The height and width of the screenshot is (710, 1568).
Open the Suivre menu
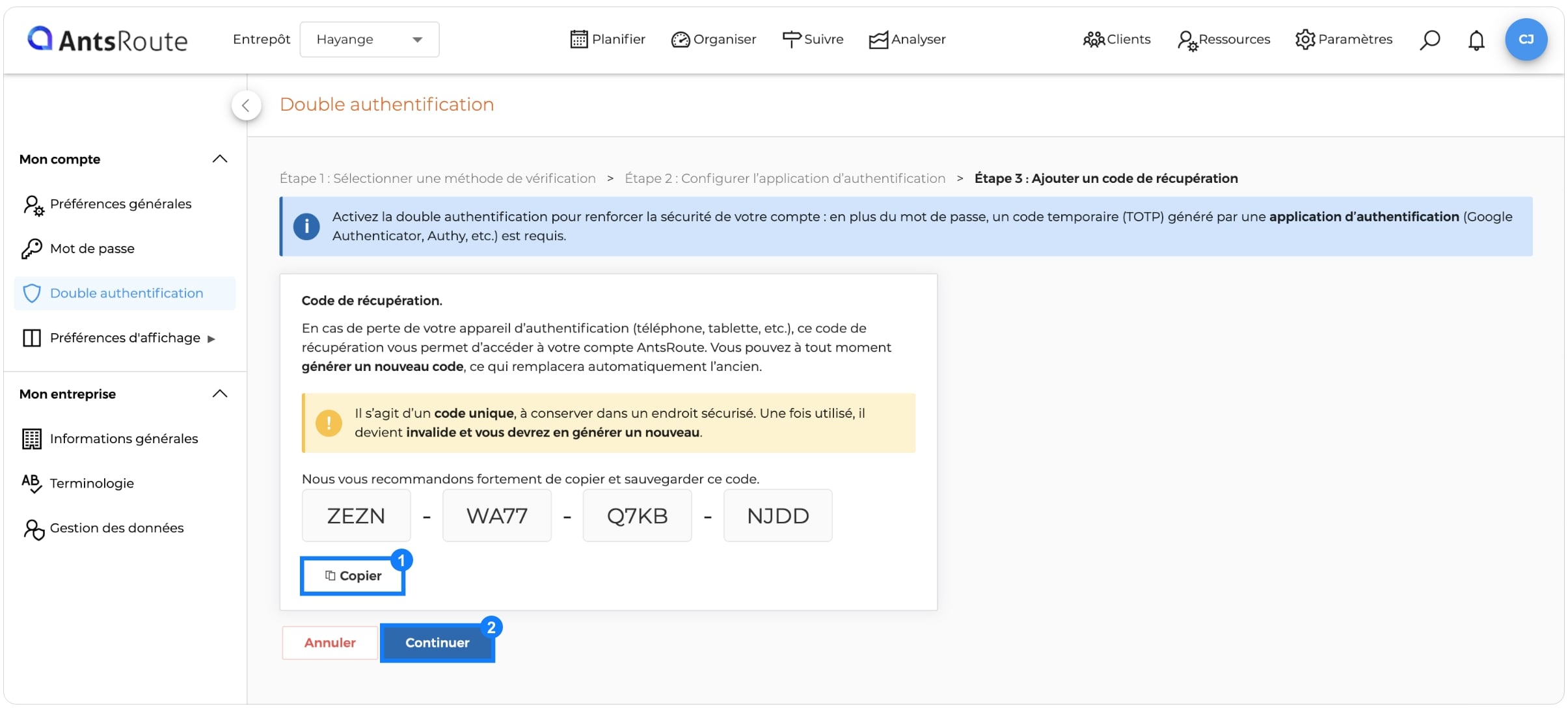point(813,40)
